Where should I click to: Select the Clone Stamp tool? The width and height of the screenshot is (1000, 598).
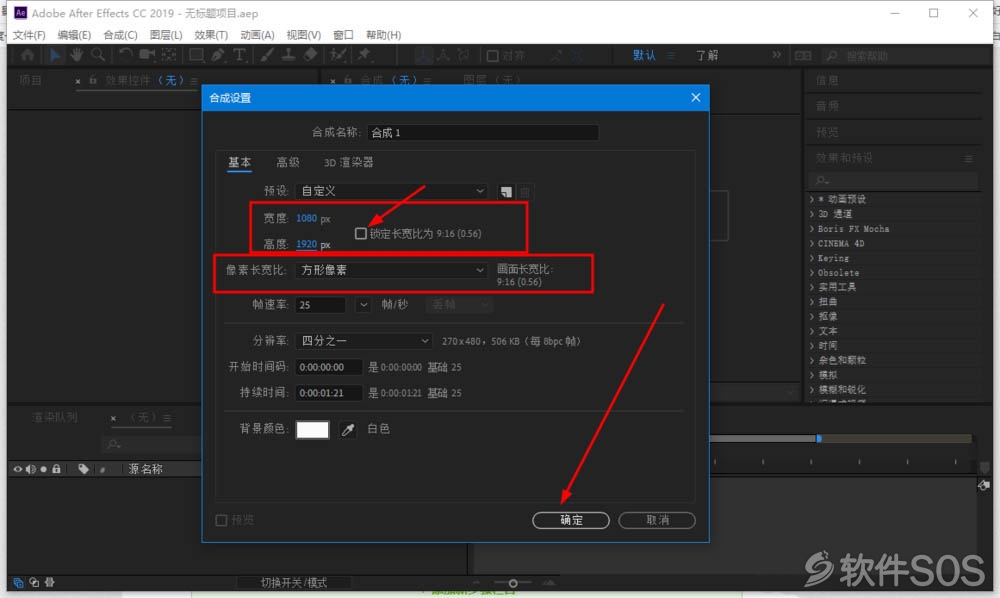[288, 55]
